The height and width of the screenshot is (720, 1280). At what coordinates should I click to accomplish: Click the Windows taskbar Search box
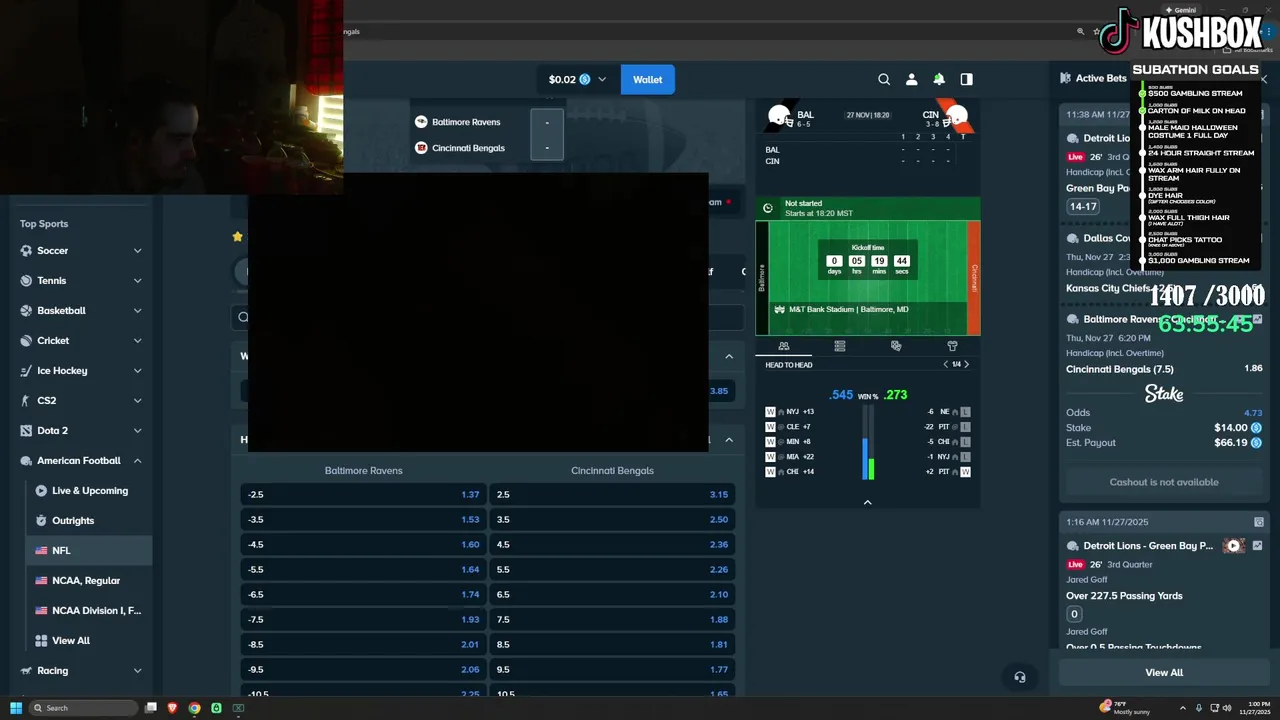pyautogui.click(x=84, y=708)
